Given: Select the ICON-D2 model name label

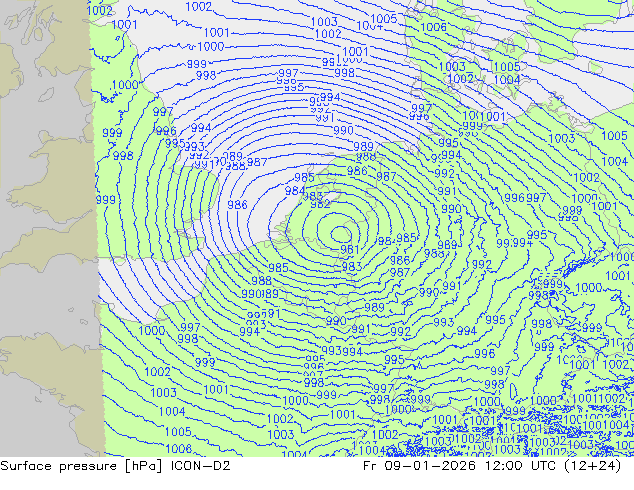Looking at the screenshot, I should [x=201, y=466].
